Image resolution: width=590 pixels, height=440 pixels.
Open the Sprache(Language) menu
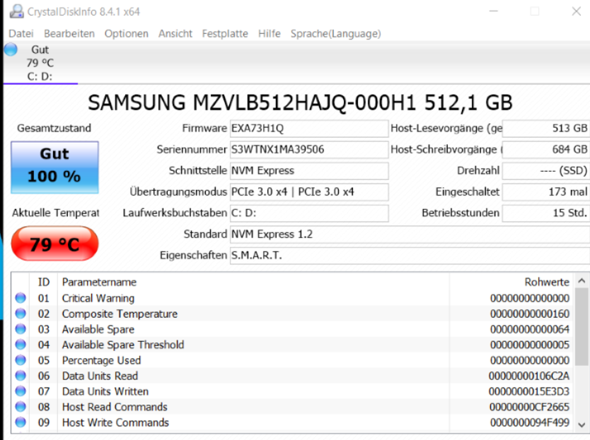pyautogui.click(x=336, y=33)
